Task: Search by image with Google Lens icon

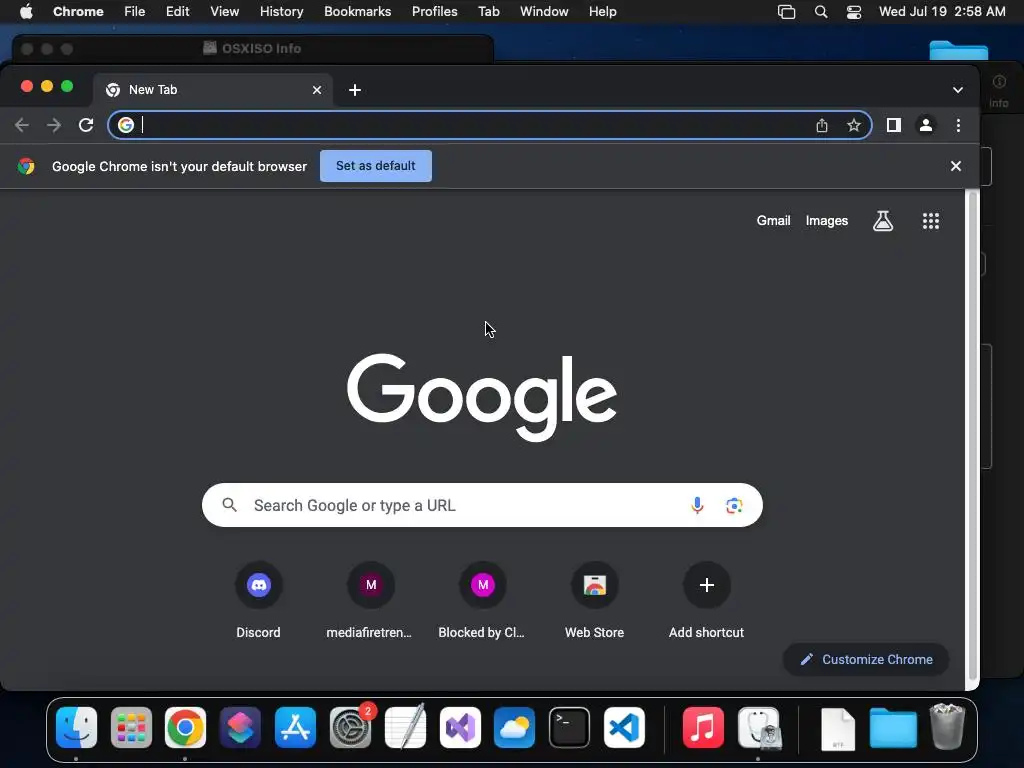Action: 734,505
